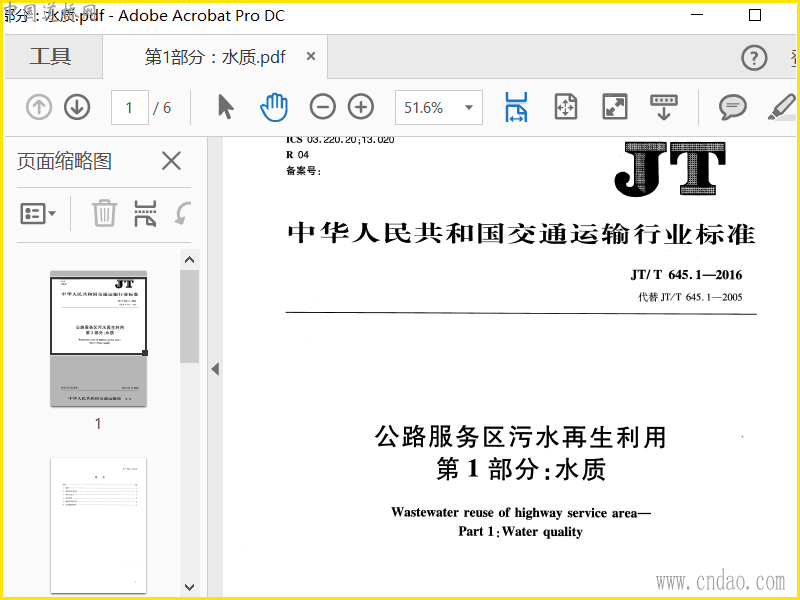The image size is (800, 600).
Task: Click the 第1部分:水质 subtitle in document
Action: coord(521,469)
